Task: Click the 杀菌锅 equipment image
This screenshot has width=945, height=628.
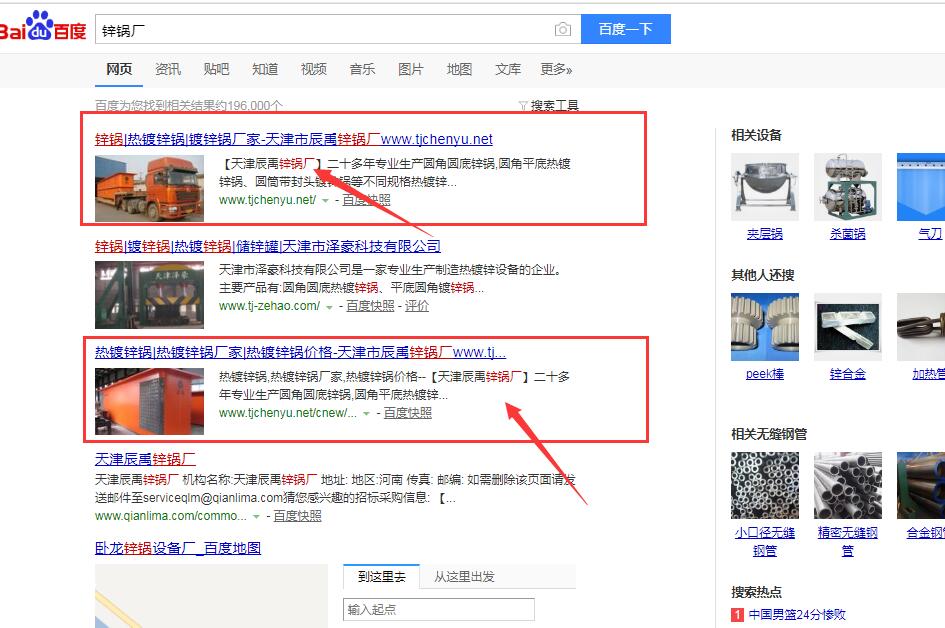Action: click(847, 187)
